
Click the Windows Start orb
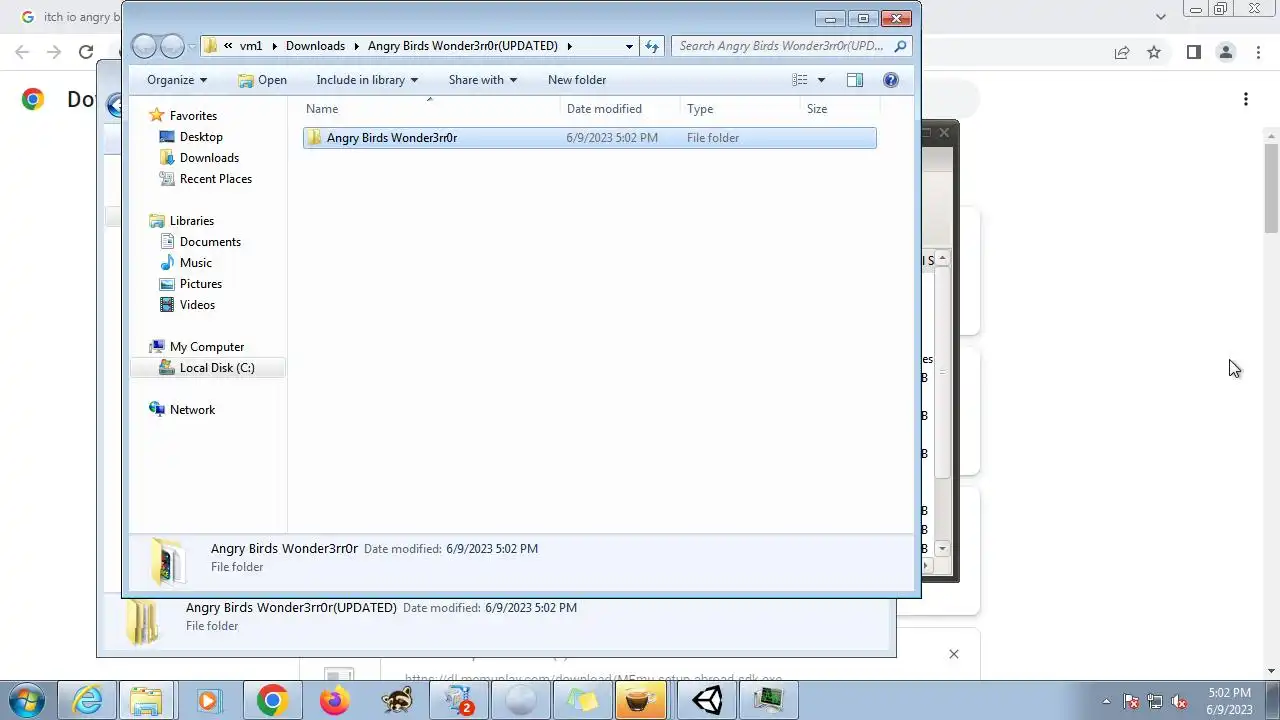coord(25,701)
